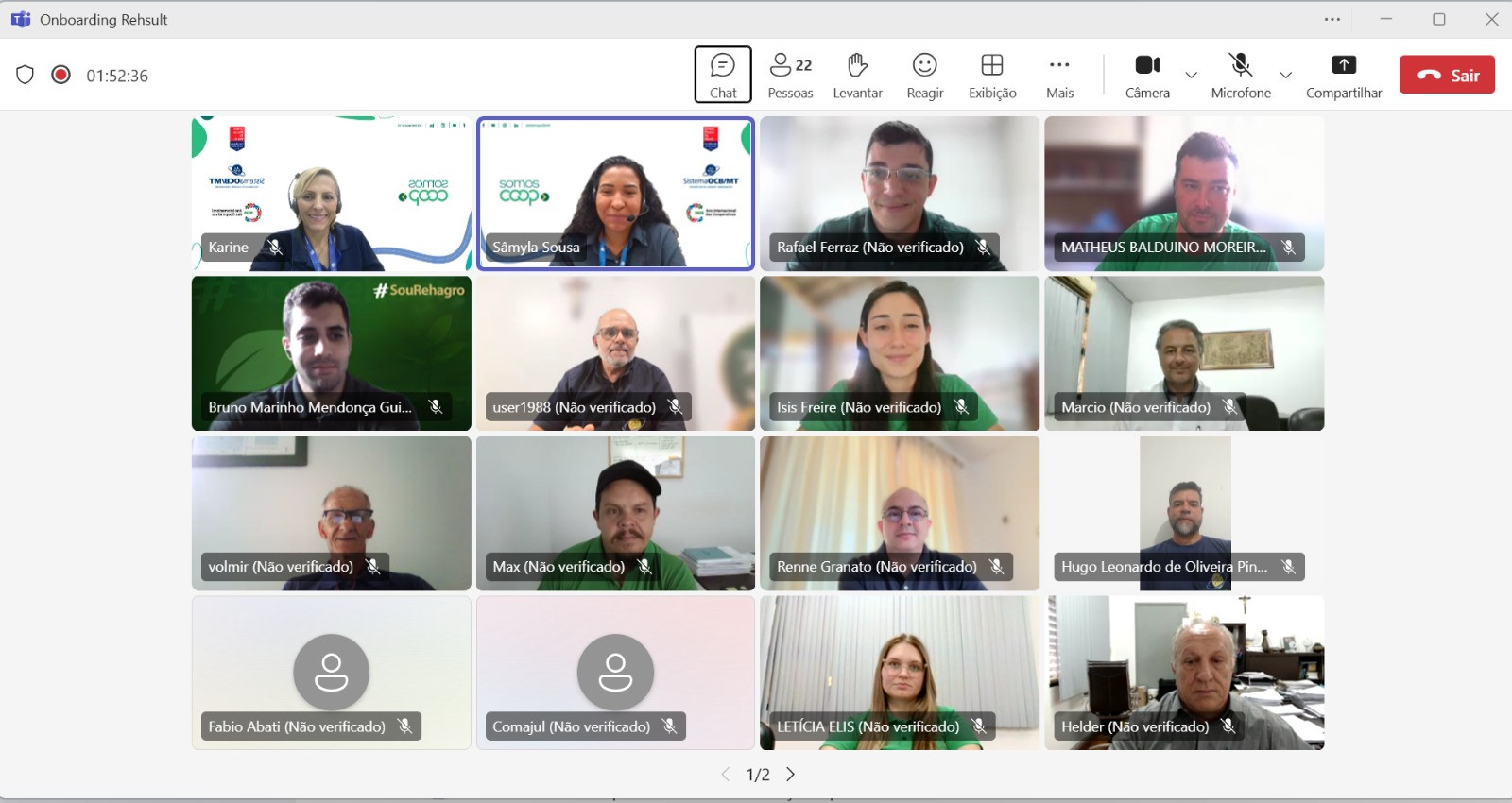The image size is (1512, 803).
Task: Open the Reagir reactions menu
Action: (924, 75)
